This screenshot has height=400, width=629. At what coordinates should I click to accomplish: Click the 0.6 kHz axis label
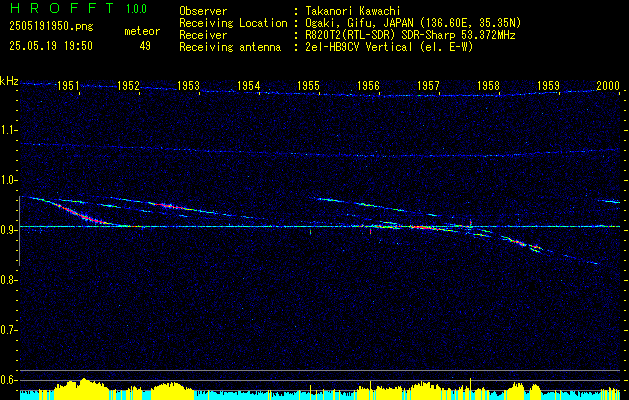point(8,380)
